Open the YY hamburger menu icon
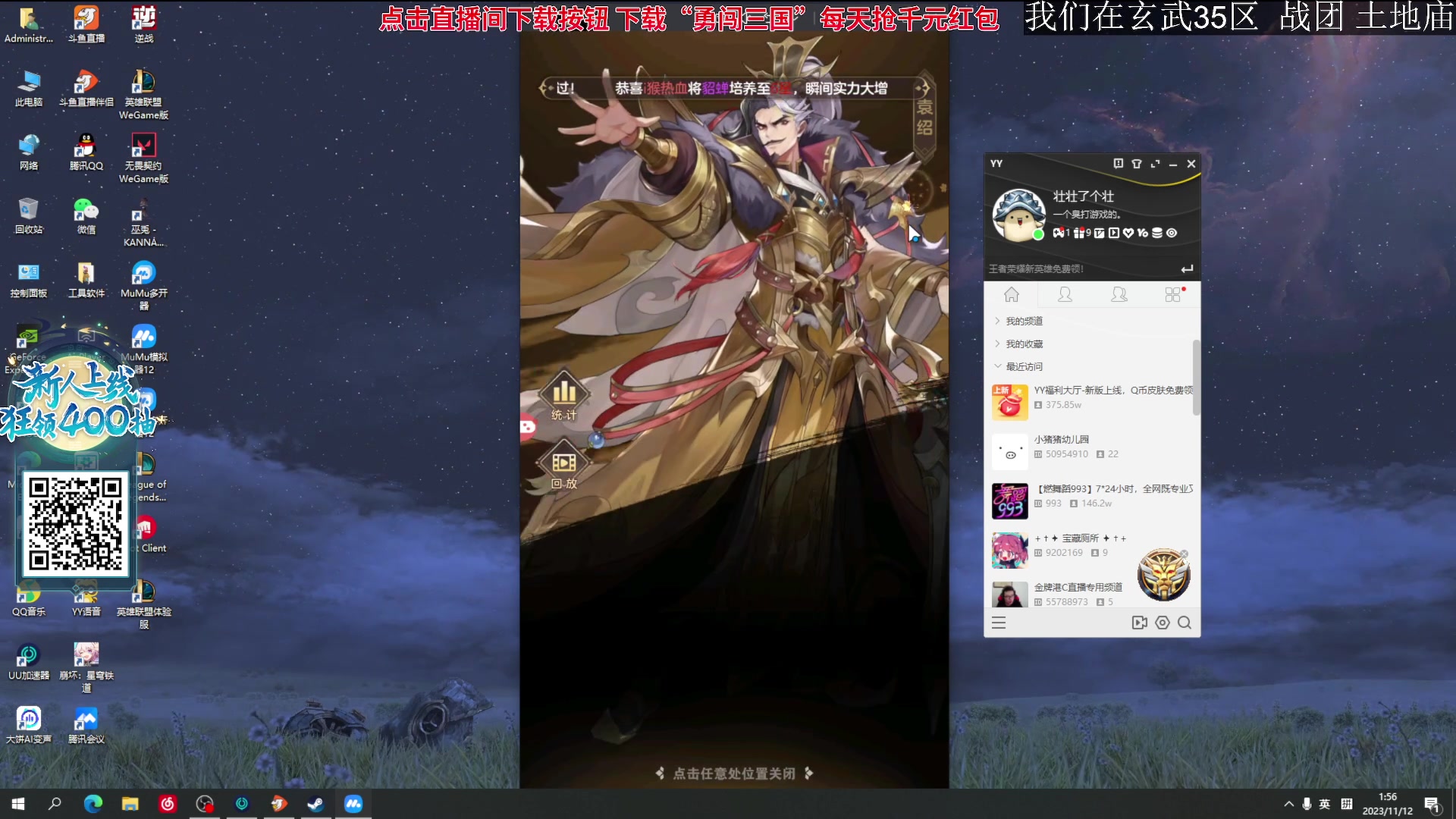The height and width of the screenshot is (819, 1456). (x=999, y=623)
